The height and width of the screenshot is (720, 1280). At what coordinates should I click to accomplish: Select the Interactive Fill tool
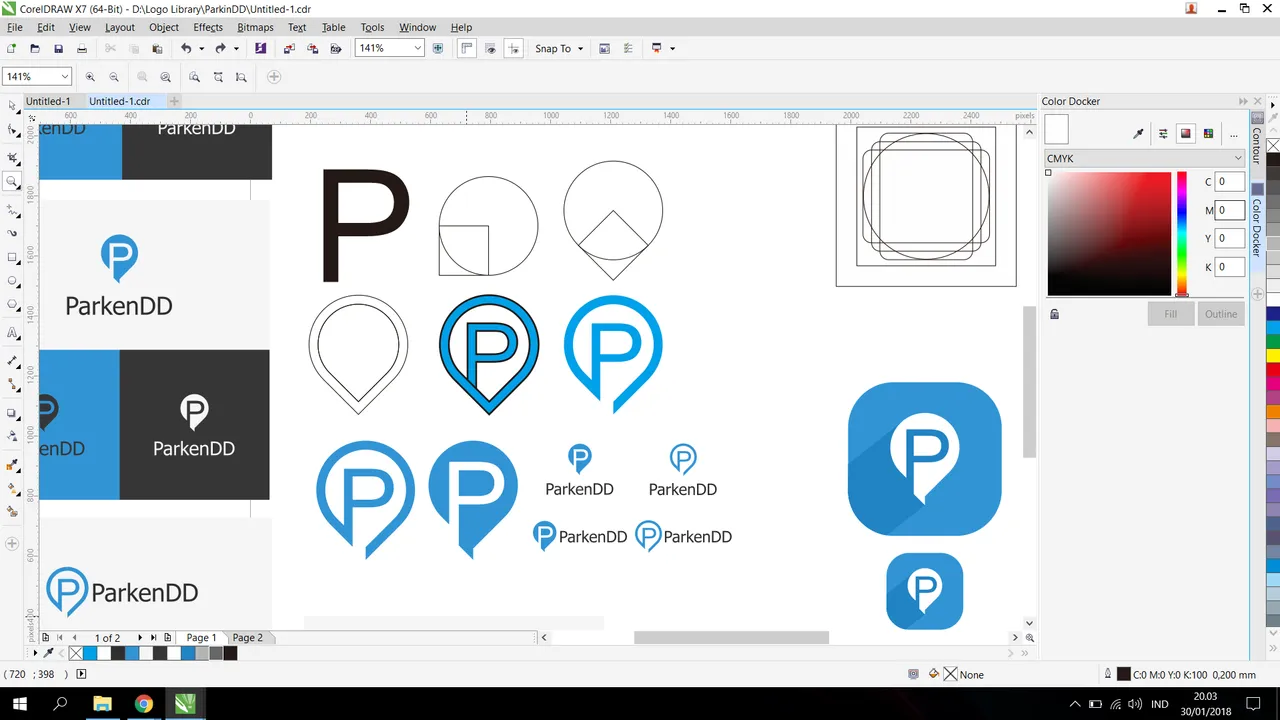point(12,489)
